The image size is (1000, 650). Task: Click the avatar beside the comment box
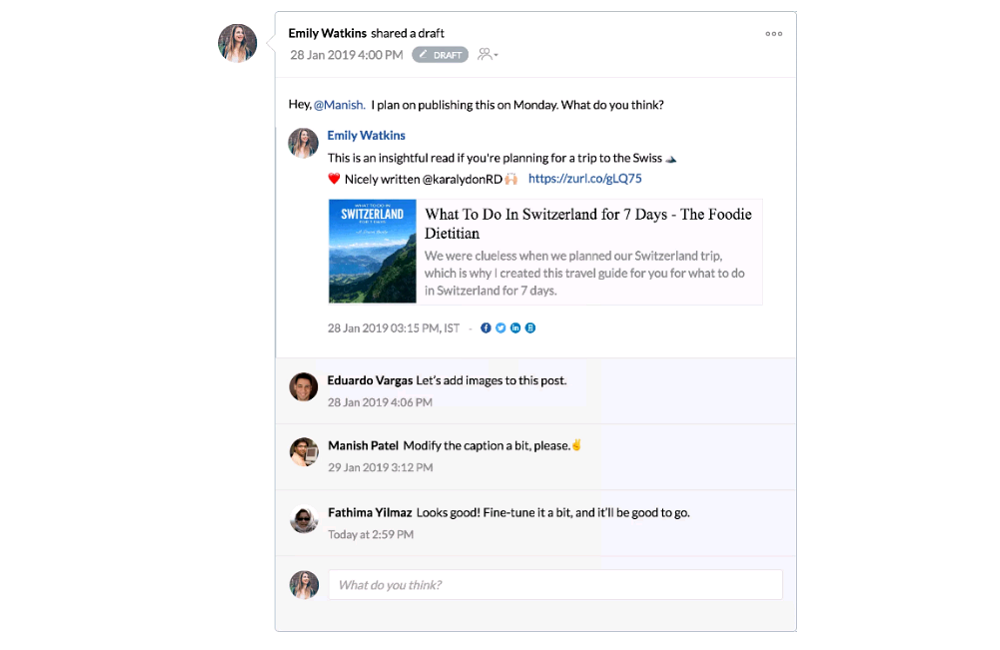[304, 585]
